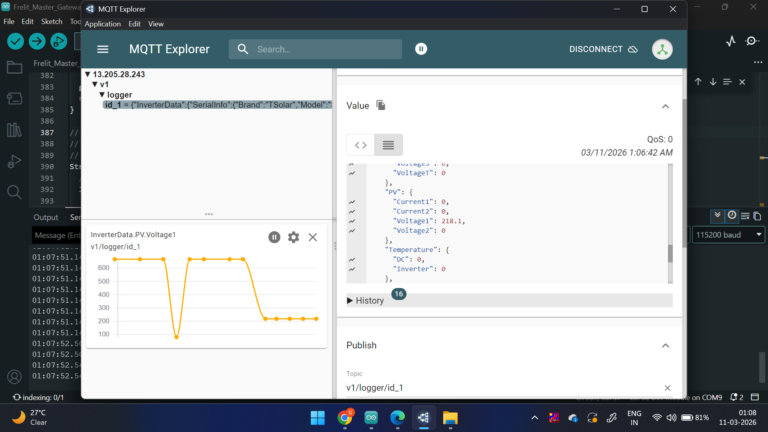The height and width of the screenshot is (432, 768).
Task: Click Arduino Upload arrow button
Action: [37, 42]
